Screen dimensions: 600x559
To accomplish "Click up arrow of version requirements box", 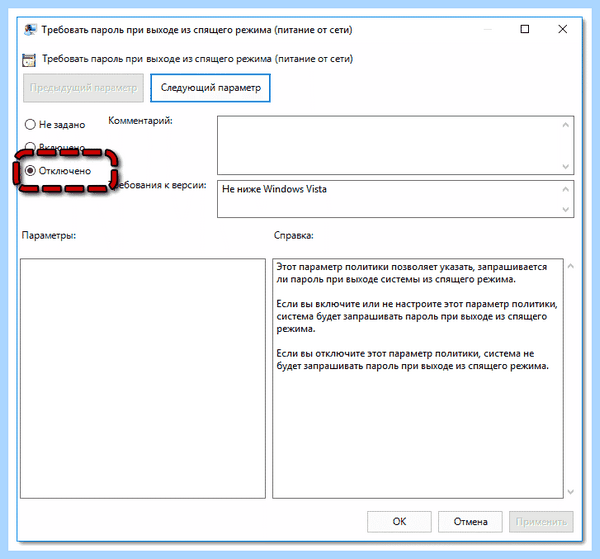I will pos(566,189).
